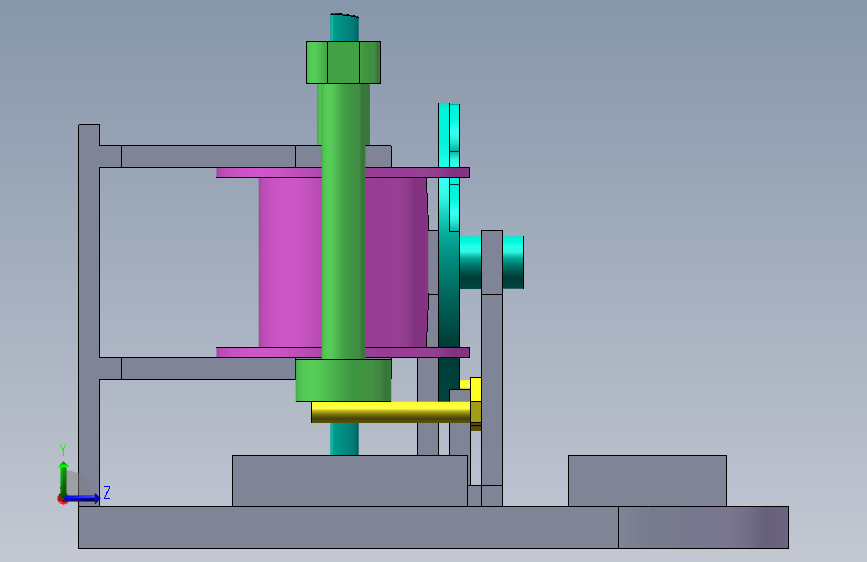This screenshot has width=867, height=562.
Task: Select the gray central block under spool
Action: click(349, 481)
